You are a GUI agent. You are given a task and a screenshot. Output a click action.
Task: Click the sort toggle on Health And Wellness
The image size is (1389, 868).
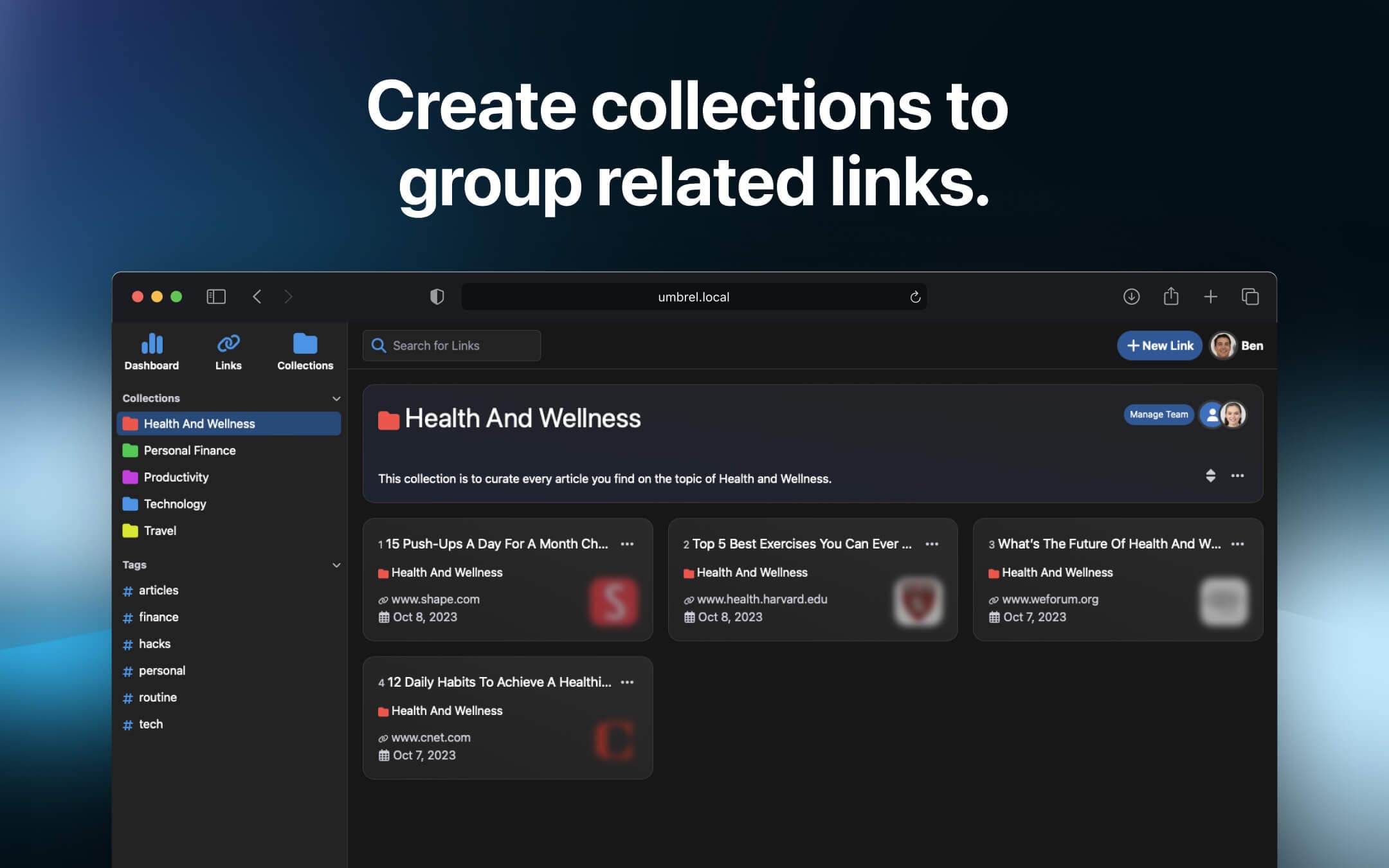[x=1211, y=475]
